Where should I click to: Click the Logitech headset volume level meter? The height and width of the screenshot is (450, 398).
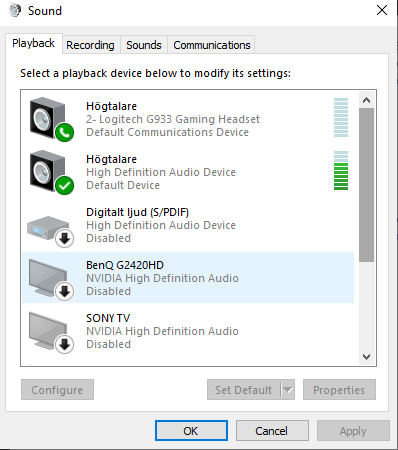point(341,117)
